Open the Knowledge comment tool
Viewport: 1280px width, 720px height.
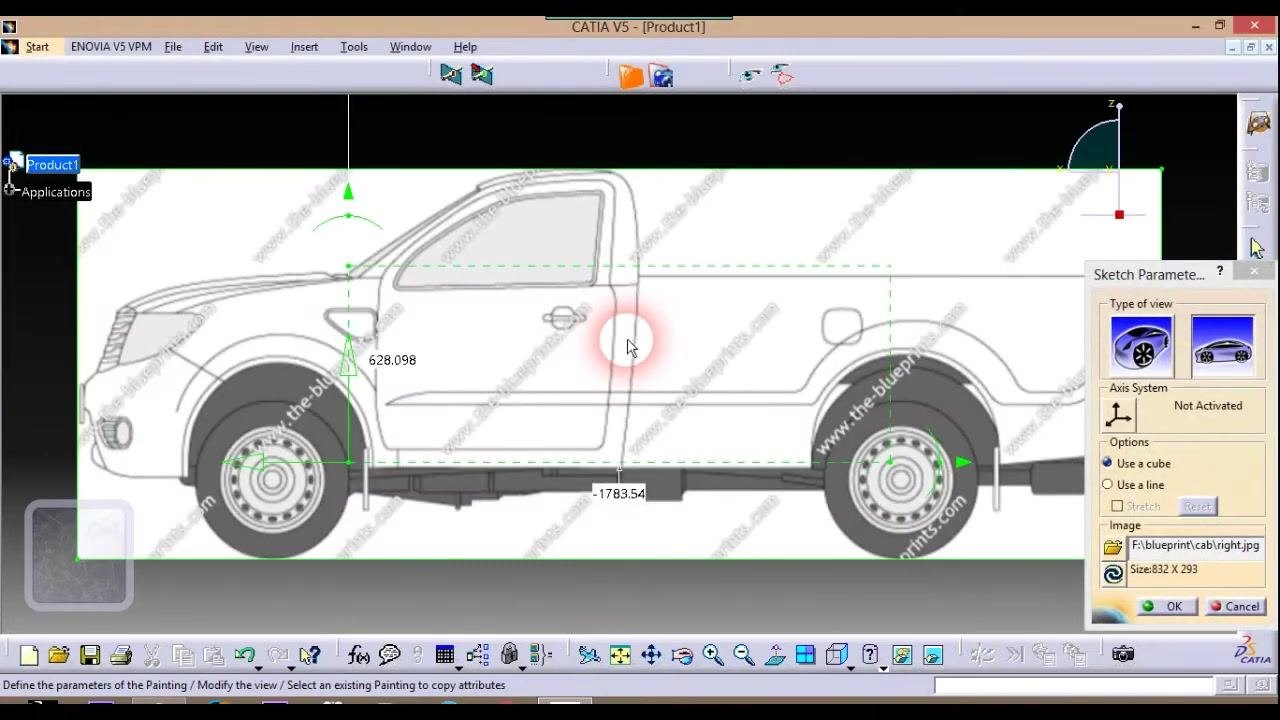point(390,655)
